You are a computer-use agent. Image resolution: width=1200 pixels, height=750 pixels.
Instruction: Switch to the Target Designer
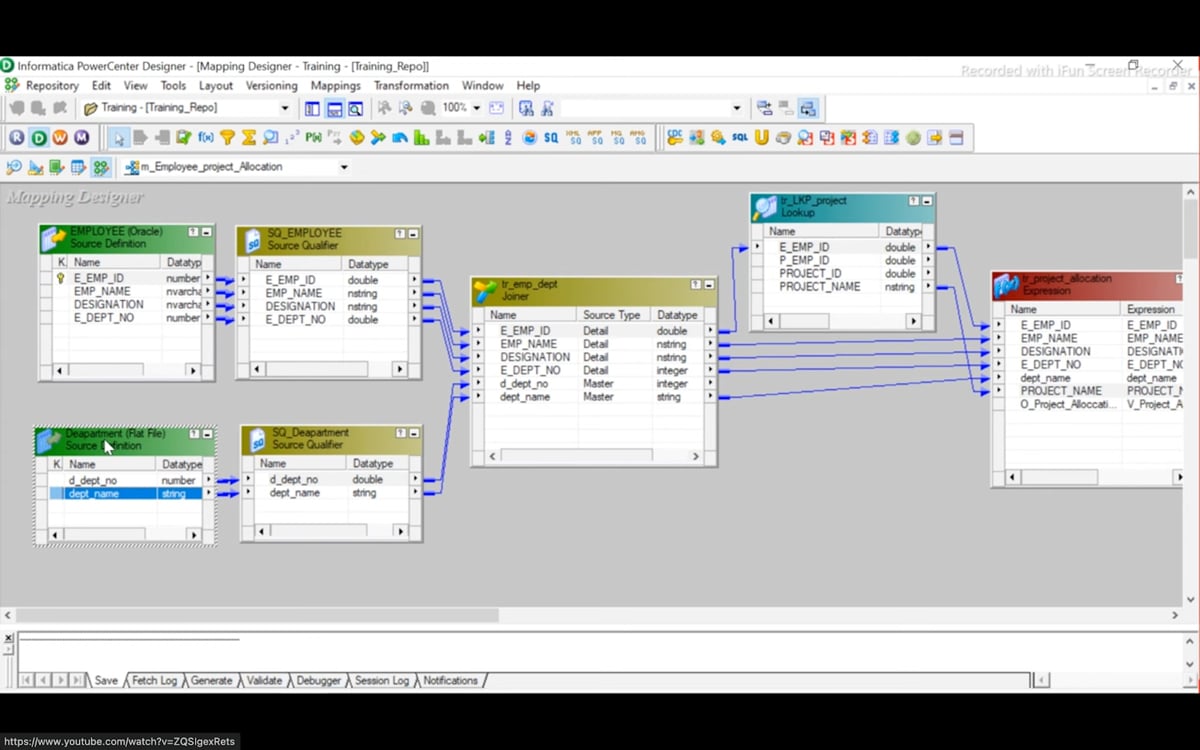[35, 169]
